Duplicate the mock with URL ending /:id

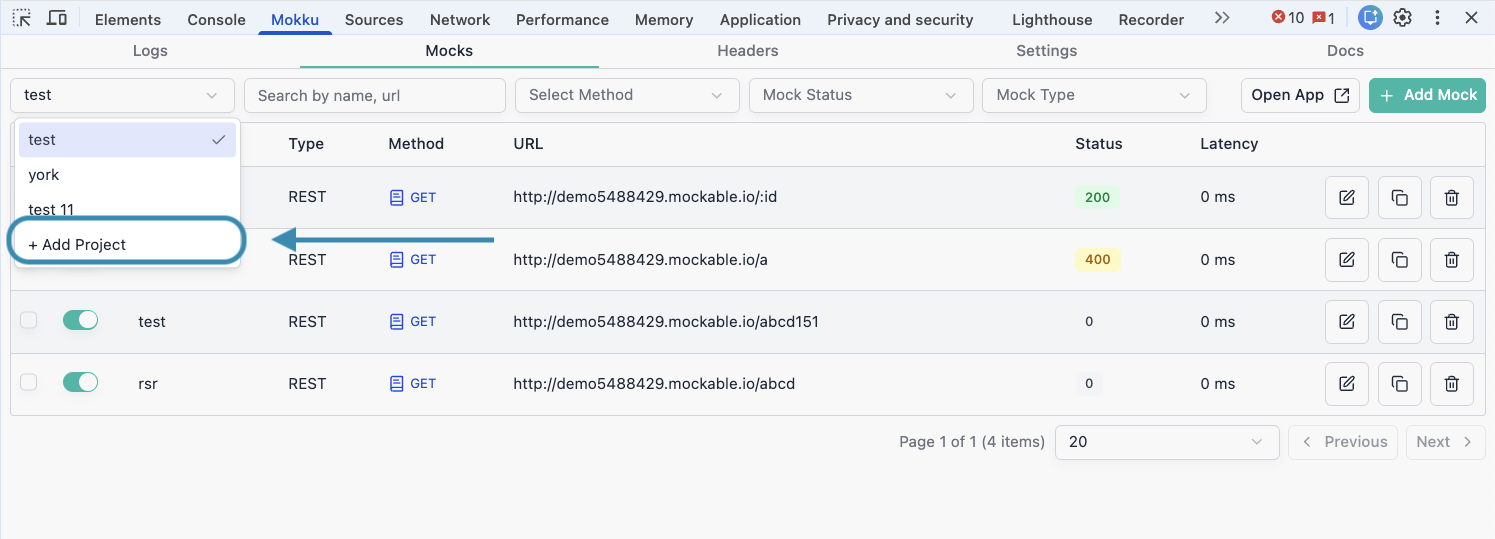[1399, 198]
